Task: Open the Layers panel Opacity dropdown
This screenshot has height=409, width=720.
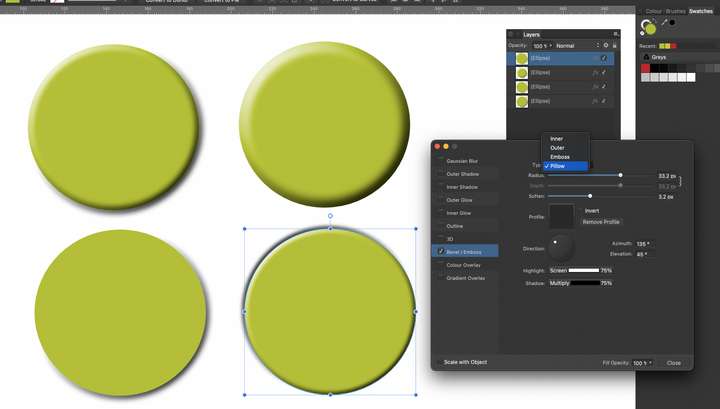Action: tap(542, 46)
